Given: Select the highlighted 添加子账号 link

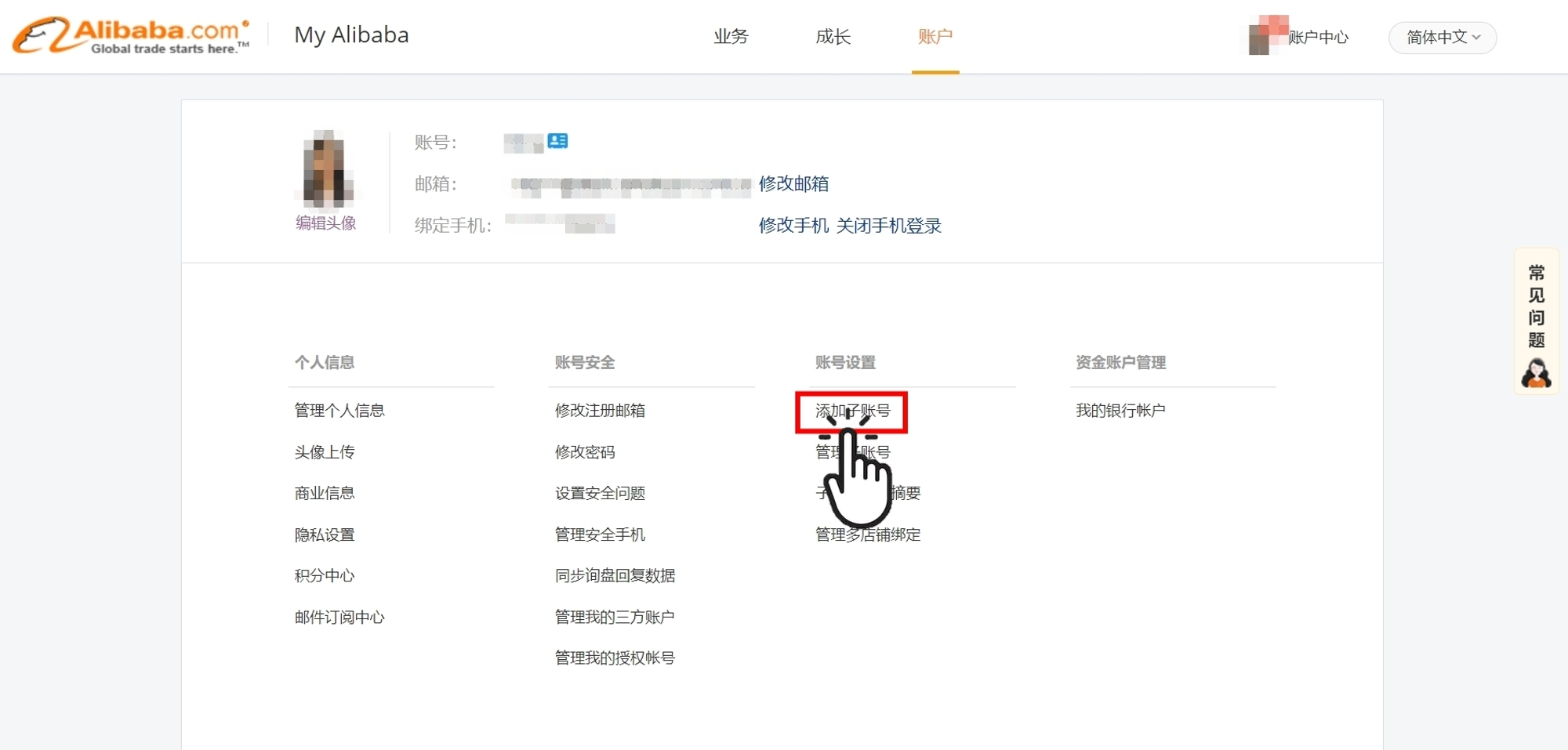Looking at the screenshot, I should [x=851, y=411].
